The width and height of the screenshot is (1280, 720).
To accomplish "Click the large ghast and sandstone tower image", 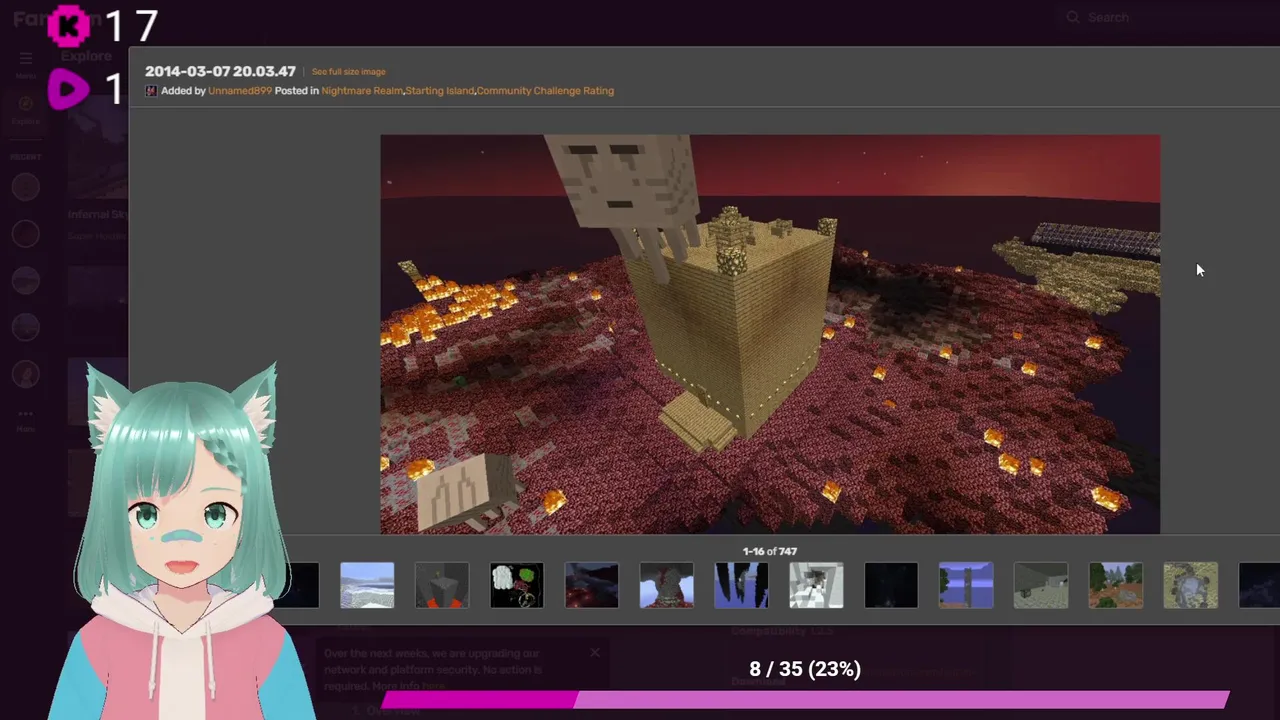I will click(770, 334).
